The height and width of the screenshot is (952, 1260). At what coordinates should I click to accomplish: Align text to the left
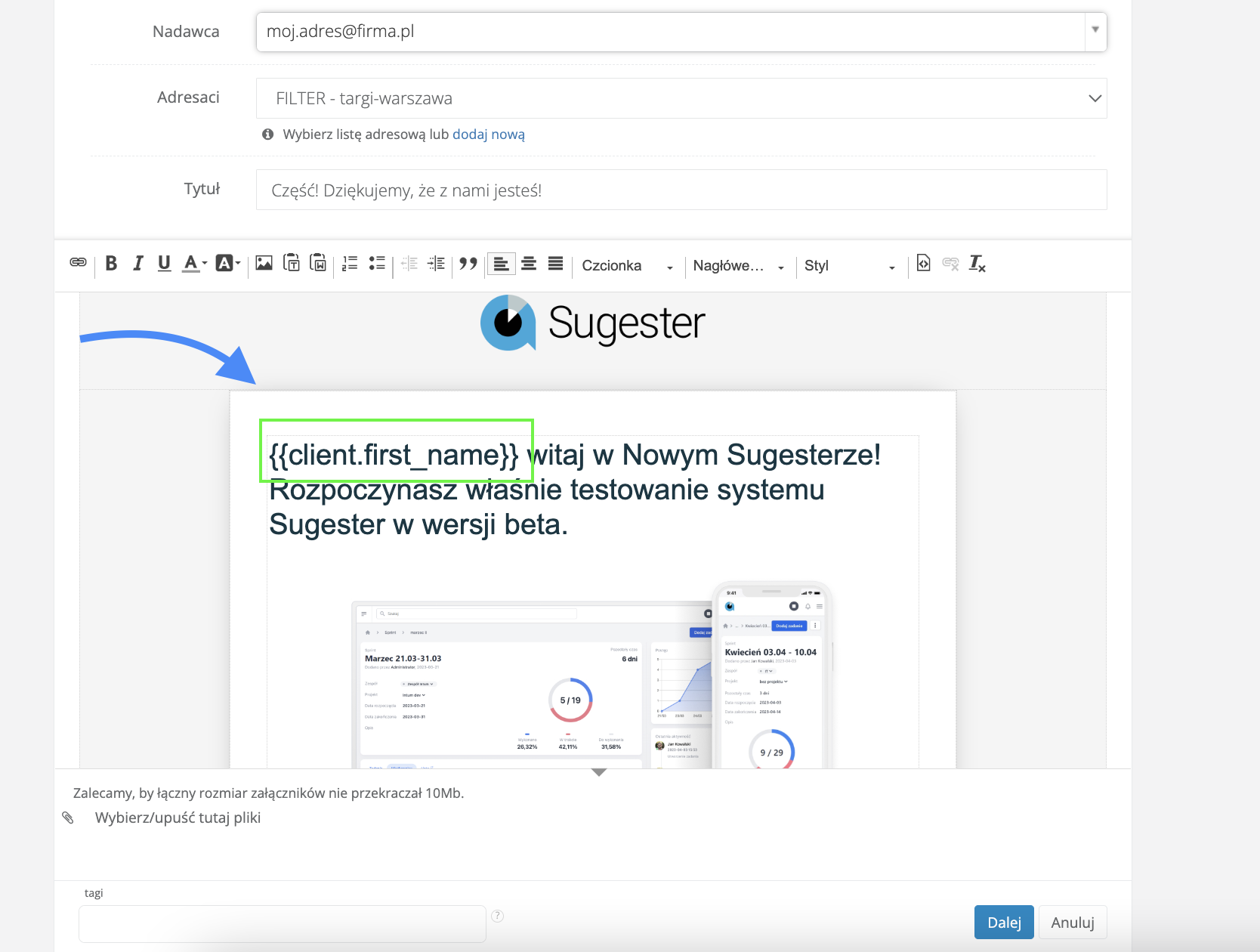tap(501, 264)
